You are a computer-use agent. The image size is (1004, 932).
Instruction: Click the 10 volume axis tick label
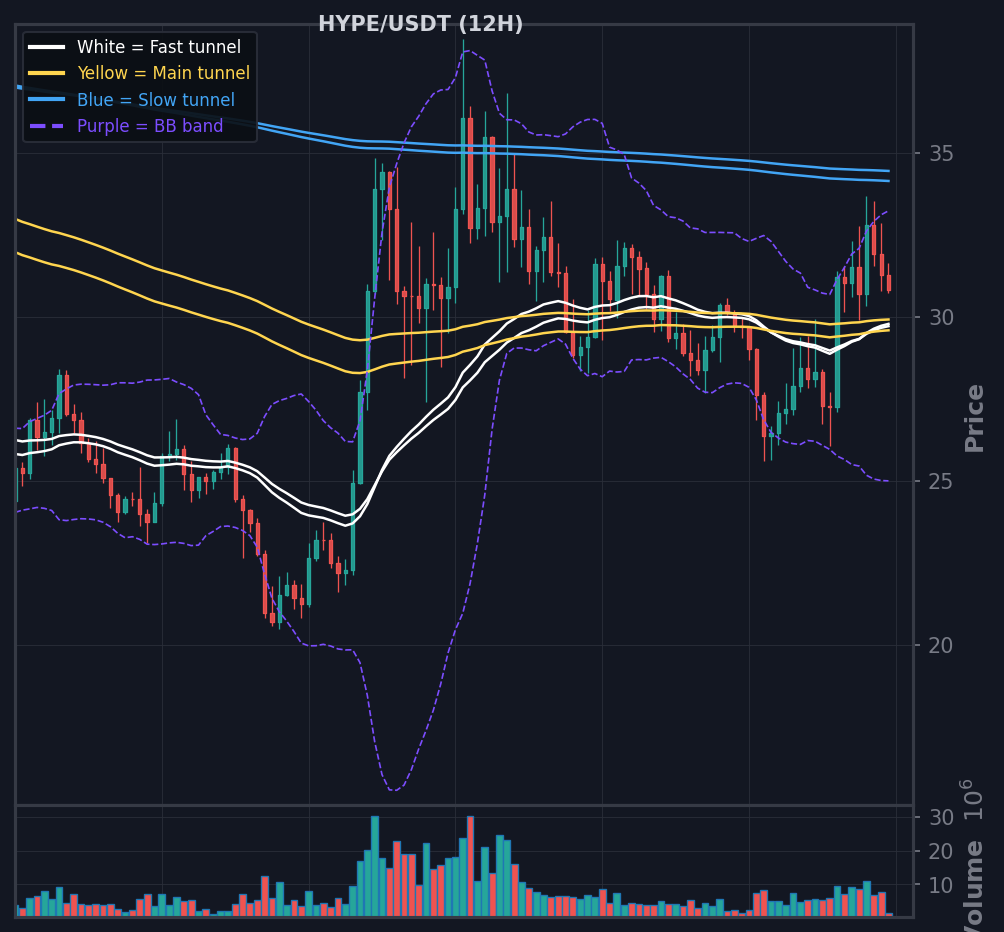point(941,885)
